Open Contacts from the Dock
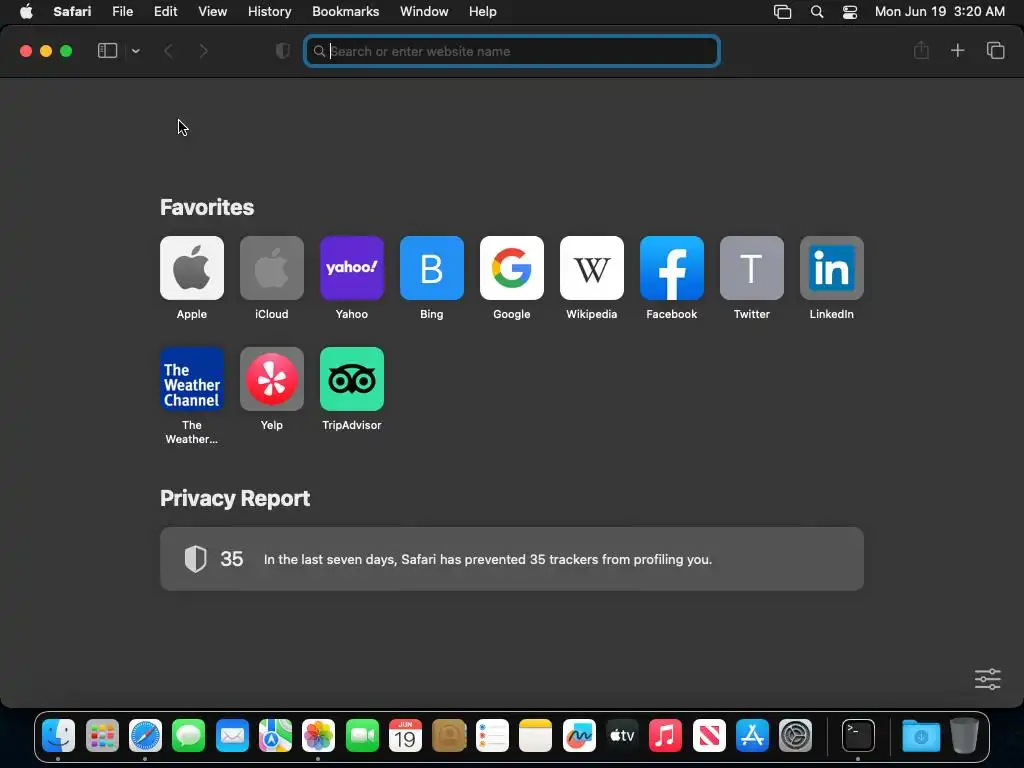The image size is (1024, 768). click(449, 736)
